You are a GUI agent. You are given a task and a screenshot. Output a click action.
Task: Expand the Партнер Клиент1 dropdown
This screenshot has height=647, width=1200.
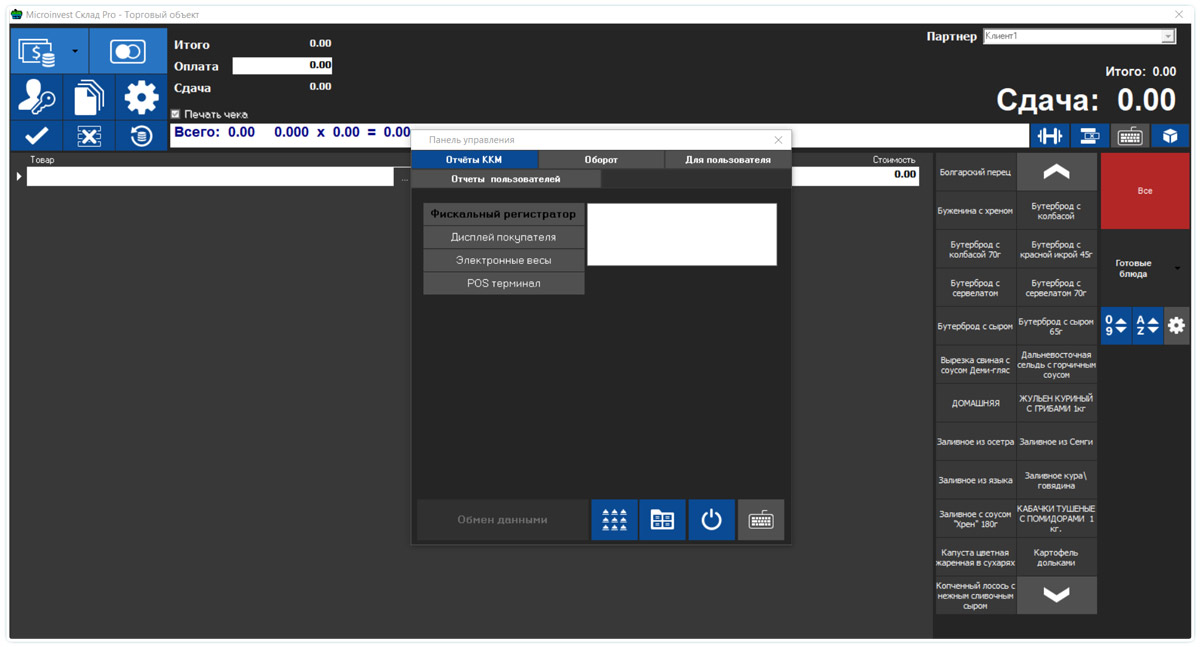(x=1167, y=37)
